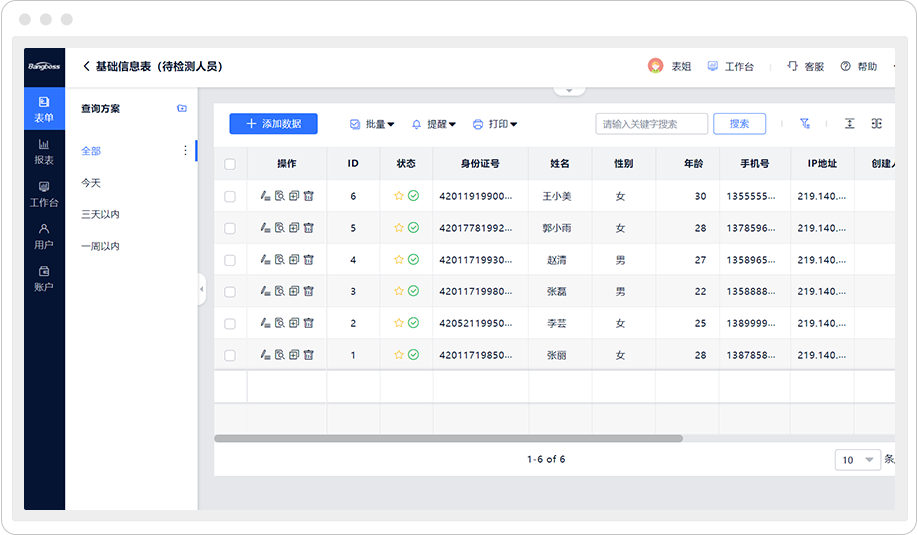Open the 提醒 dropdown
Screen dimensions: 918x535
[x=434, y=124]
